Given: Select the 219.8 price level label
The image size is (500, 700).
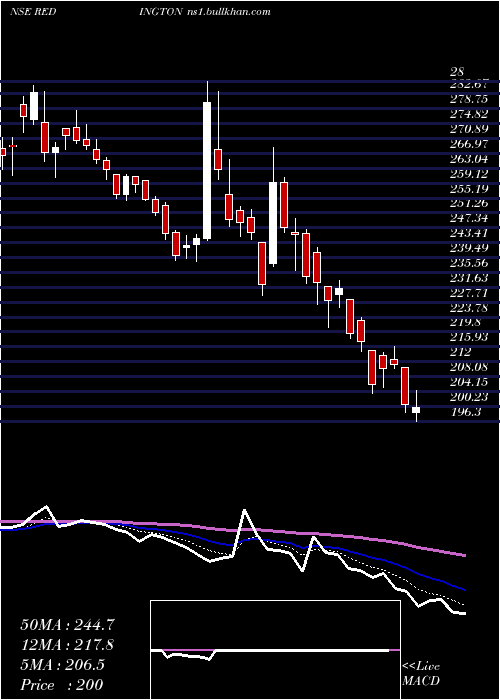Looking at the screenshot, I should (467, 323).
